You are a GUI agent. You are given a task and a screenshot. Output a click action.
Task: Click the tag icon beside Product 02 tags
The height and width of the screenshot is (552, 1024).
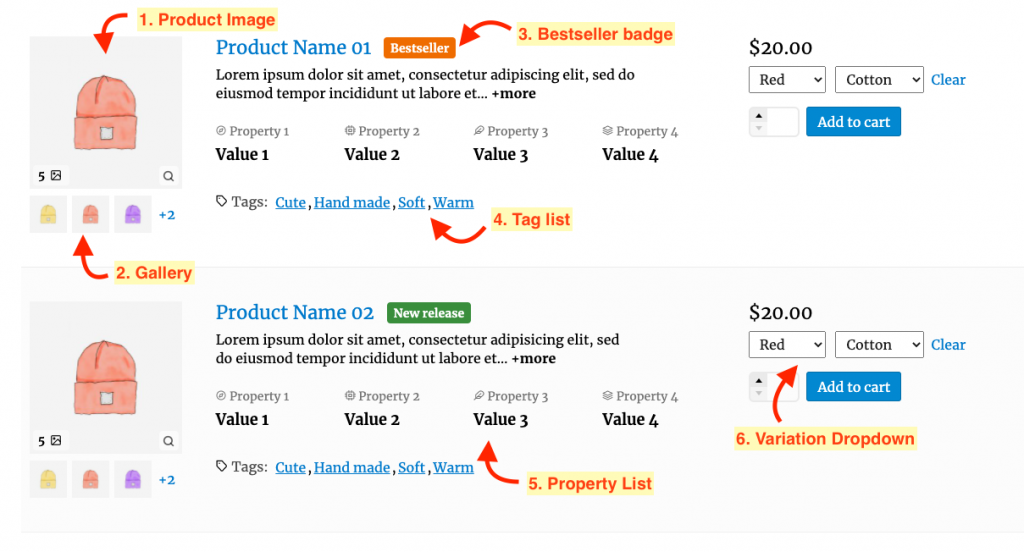pos(222,466)
